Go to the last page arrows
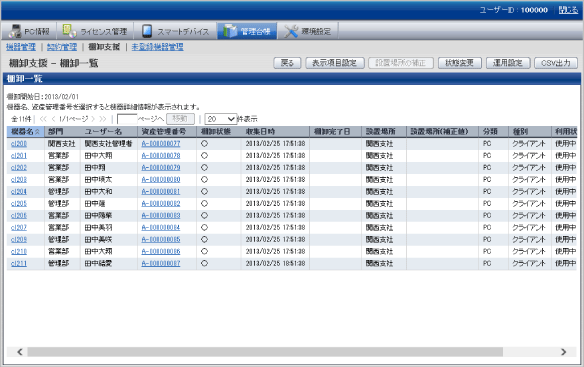This screenshot has width=584, height=367. pyautogui.click(x=103, y=119)
